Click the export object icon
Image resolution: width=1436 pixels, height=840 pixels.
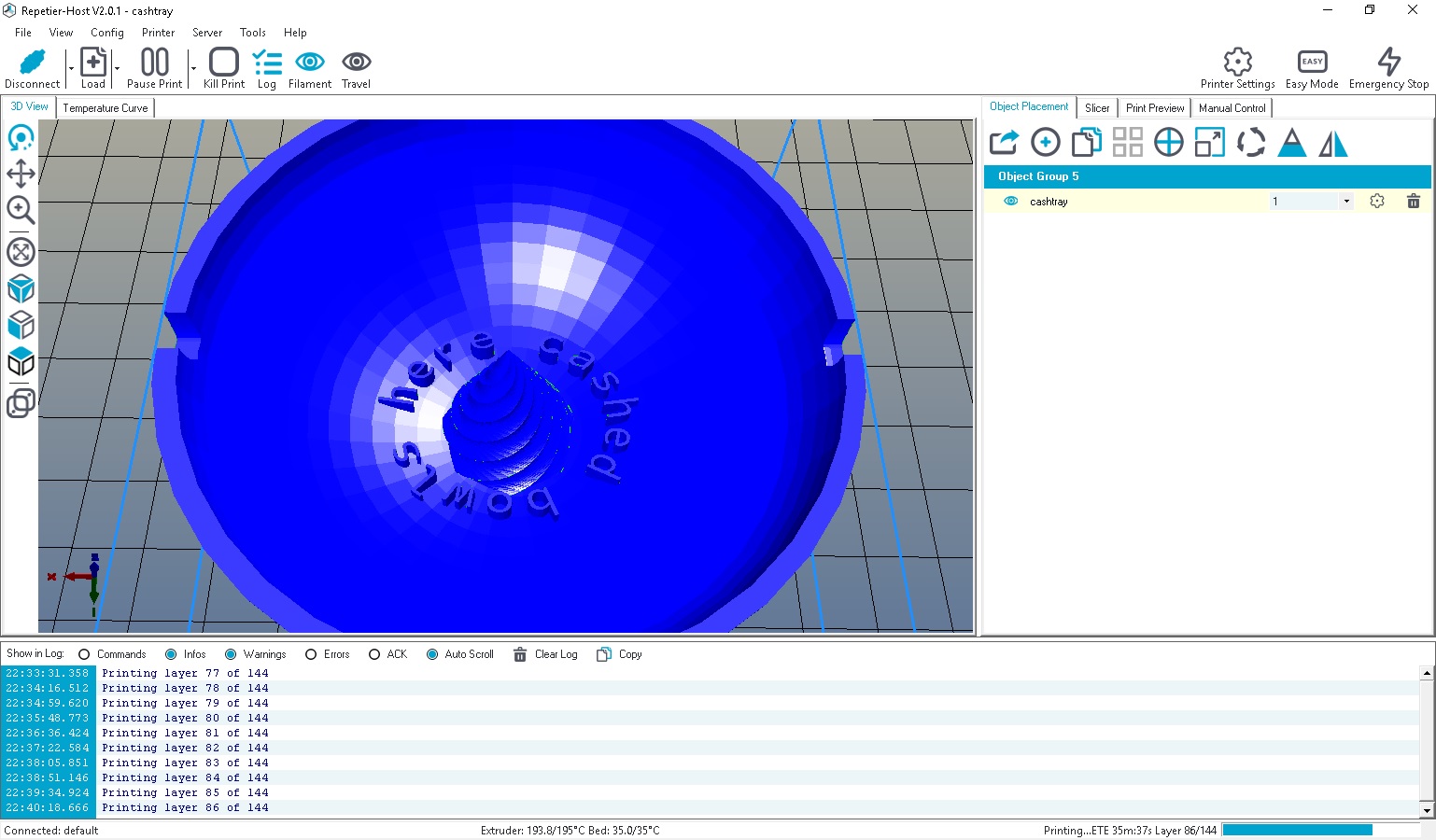(x=1004, y=143)
